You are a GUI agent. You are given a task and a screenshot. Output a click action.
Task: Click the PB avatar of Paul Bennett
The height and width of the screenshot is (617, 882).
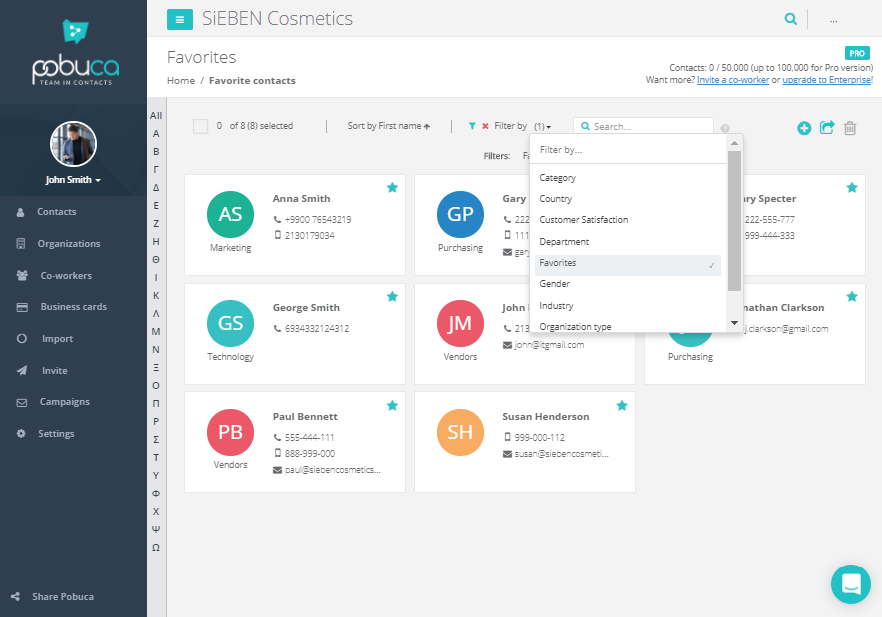(x=231, y=432)
